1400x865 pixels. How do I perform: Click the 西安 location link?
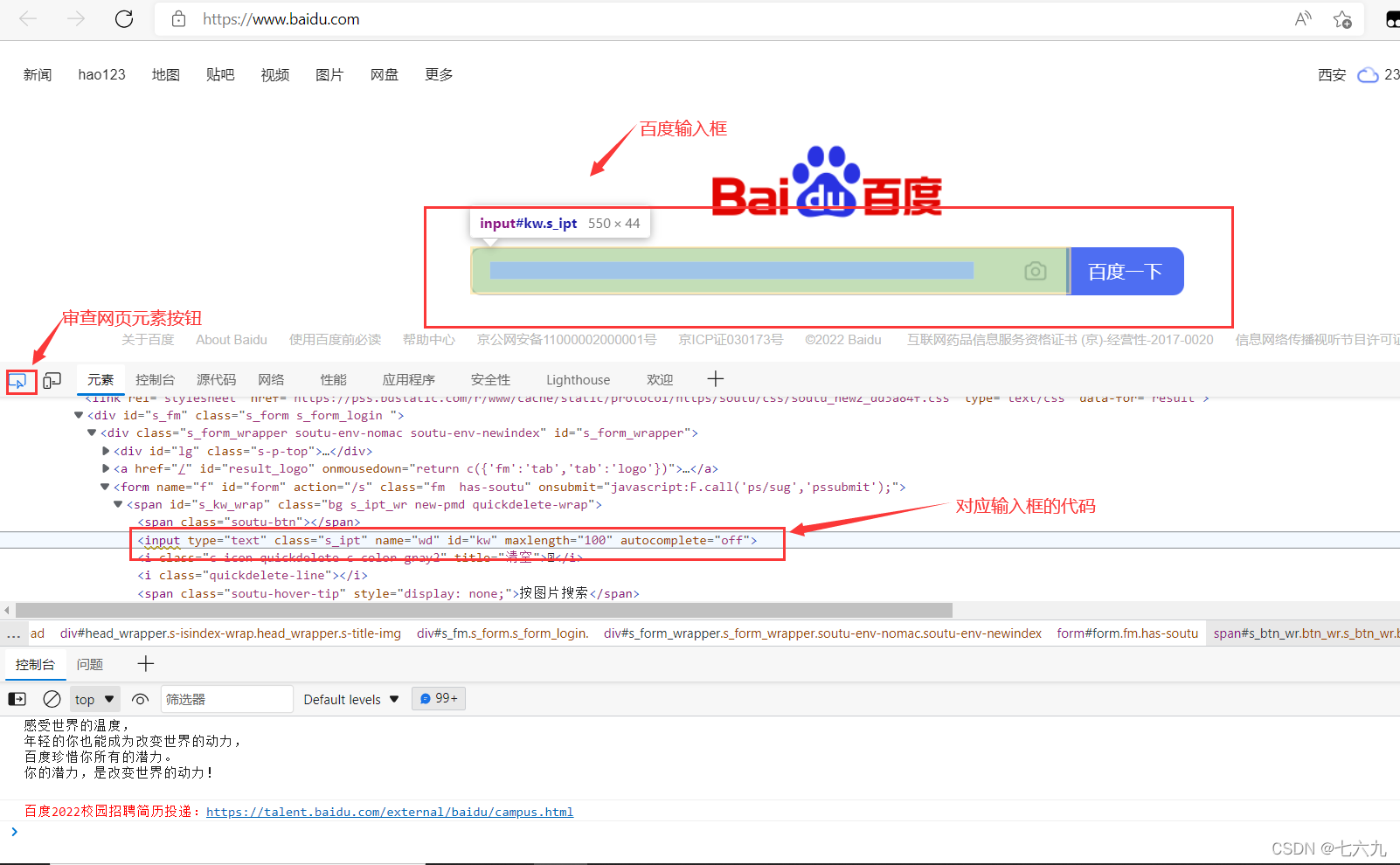(1332, 75)
